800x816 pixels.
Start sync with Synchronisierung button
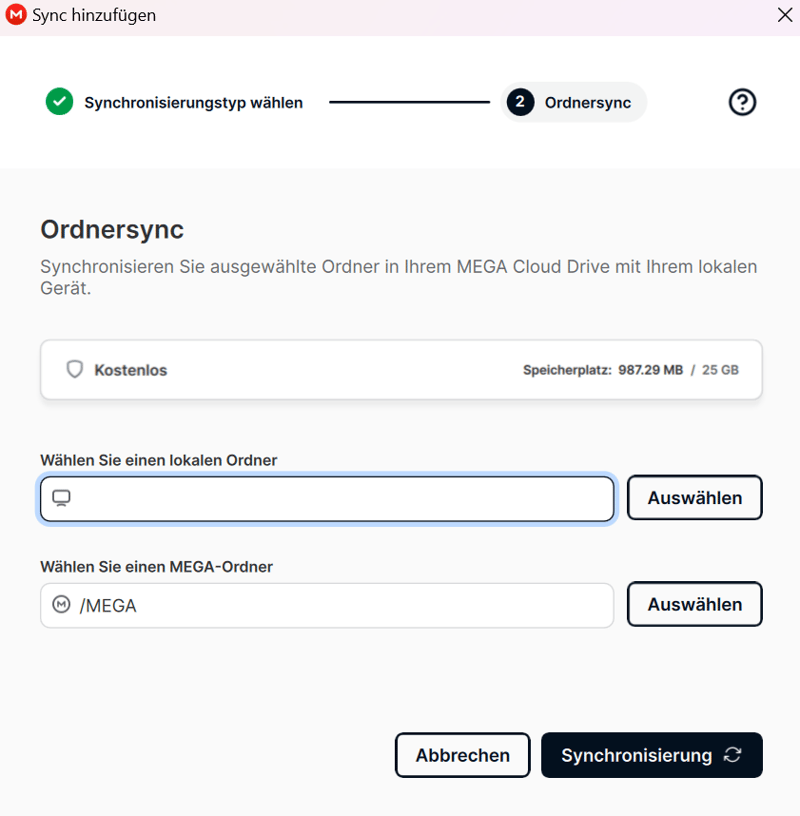click(x=652, y=755)
